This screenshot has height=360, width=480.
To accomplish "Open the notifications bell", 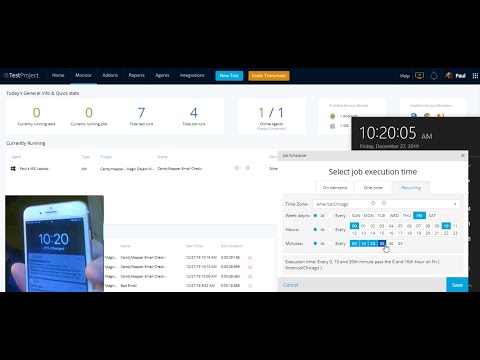I will 434,76.
